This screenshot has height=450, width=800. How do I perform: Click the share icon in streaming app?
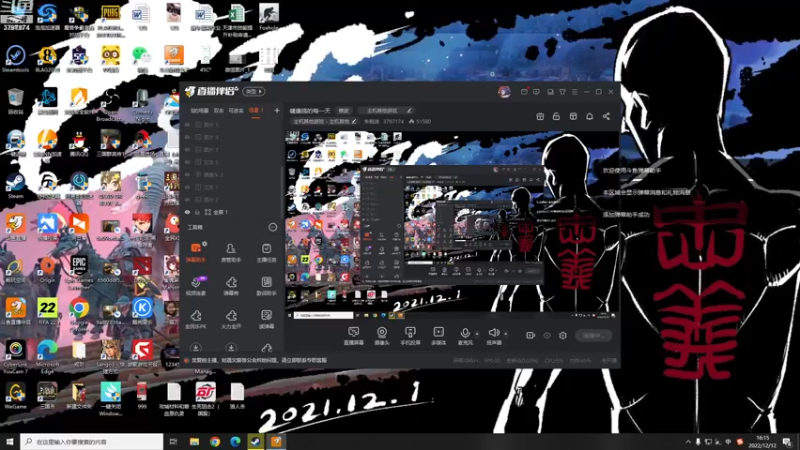pyautogui.click(x=606, y=116)
